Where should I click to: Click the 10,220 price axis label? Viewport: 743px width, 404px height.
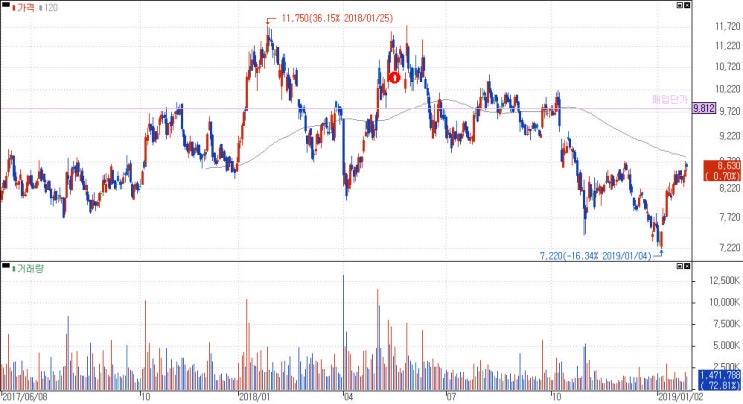click(728, 89)
